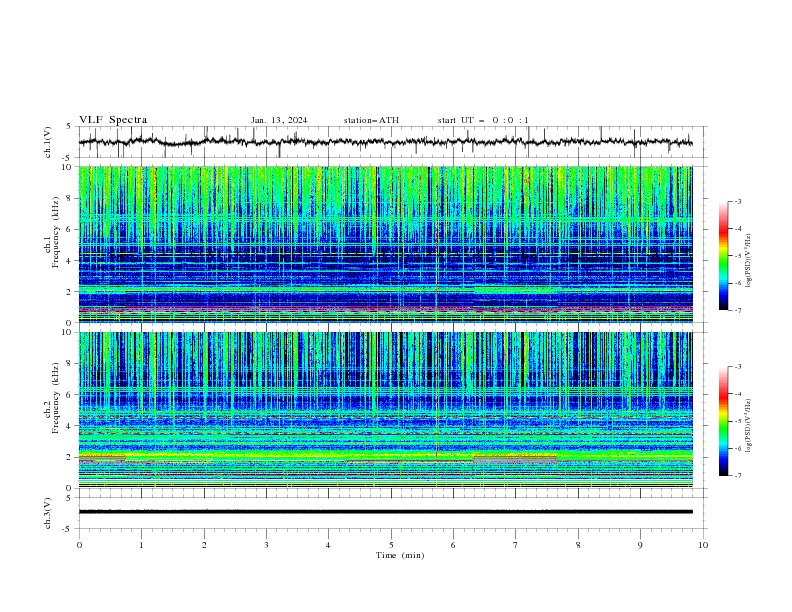Click the time axis tick label "10"
Viewport: 792px width, 612px height.
[703, 545]
